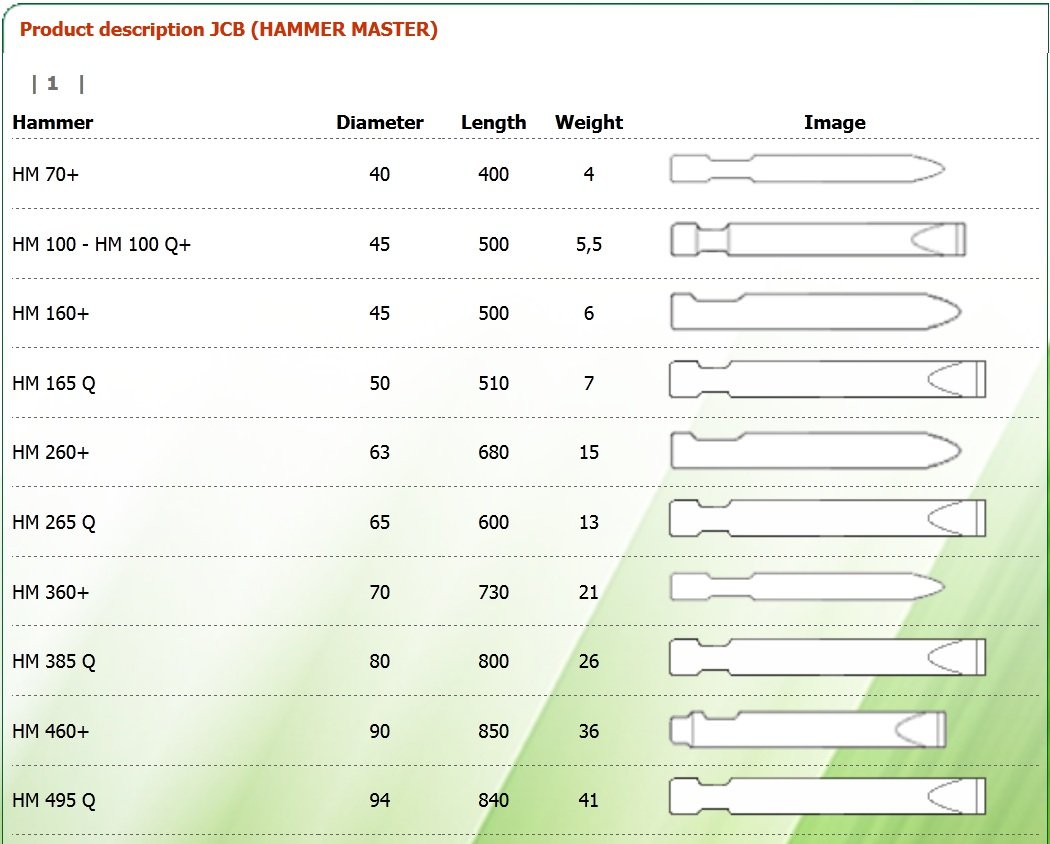Click the 'HM 165 Q' hammer name
This screenshot has width=1050, height=844.
[x=54, y=383]
